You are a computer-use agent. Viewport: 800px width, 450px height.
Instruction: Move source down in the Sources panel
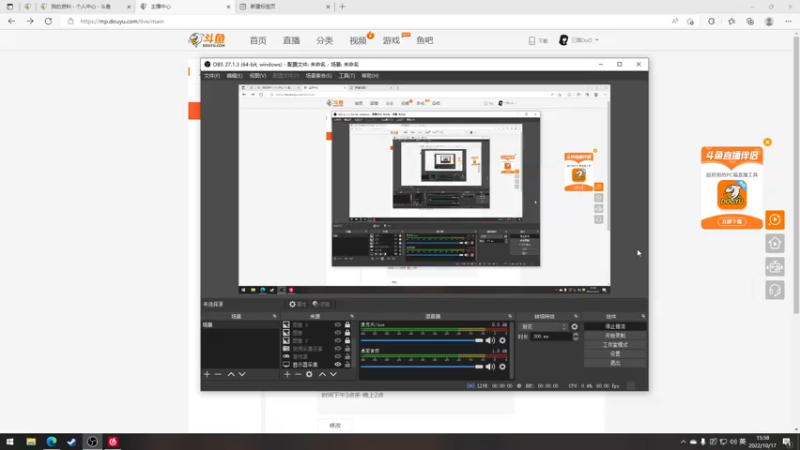(333, 374)
